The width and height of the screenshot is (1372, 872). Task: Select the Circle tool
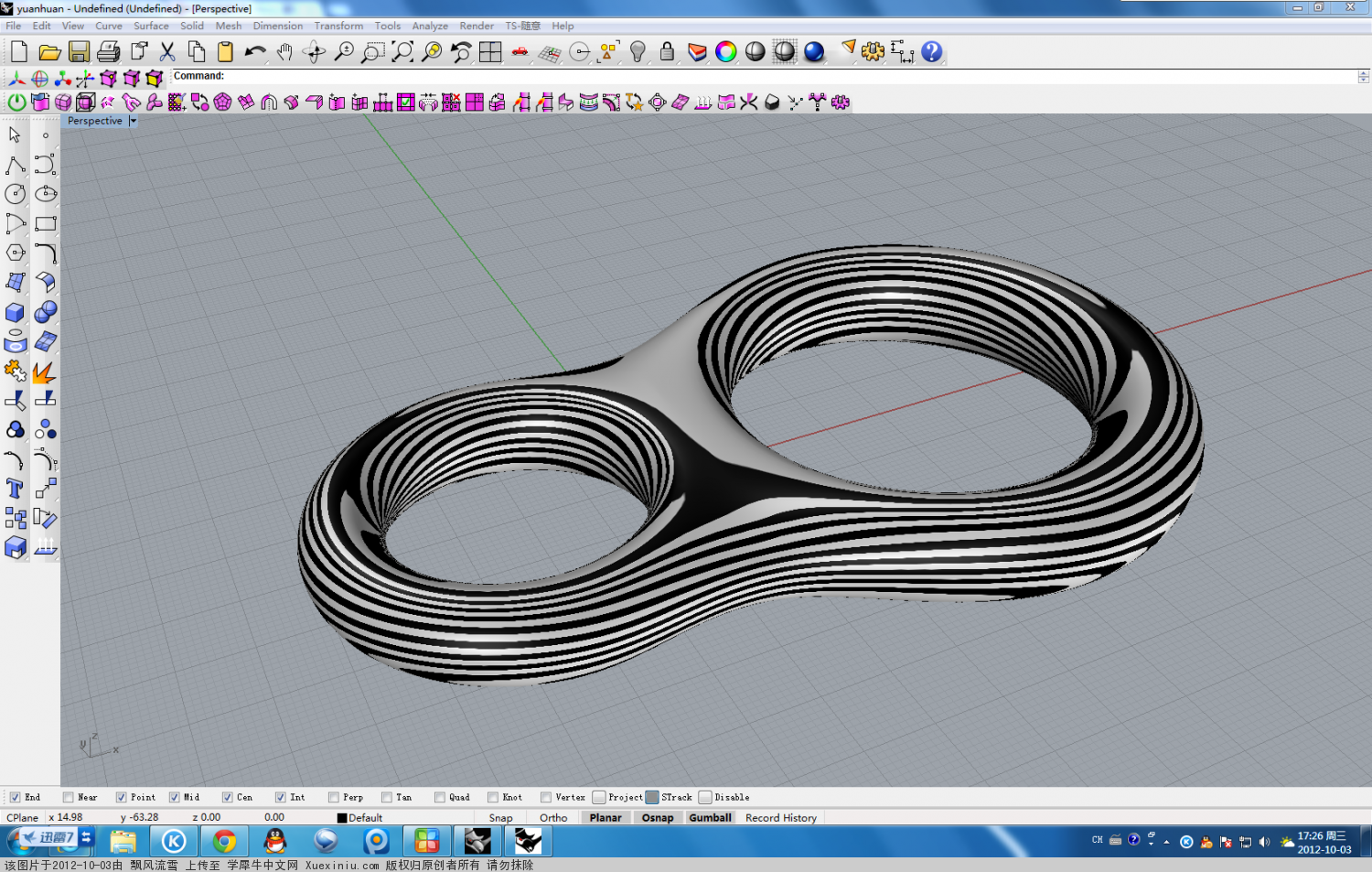pos(16,194)
